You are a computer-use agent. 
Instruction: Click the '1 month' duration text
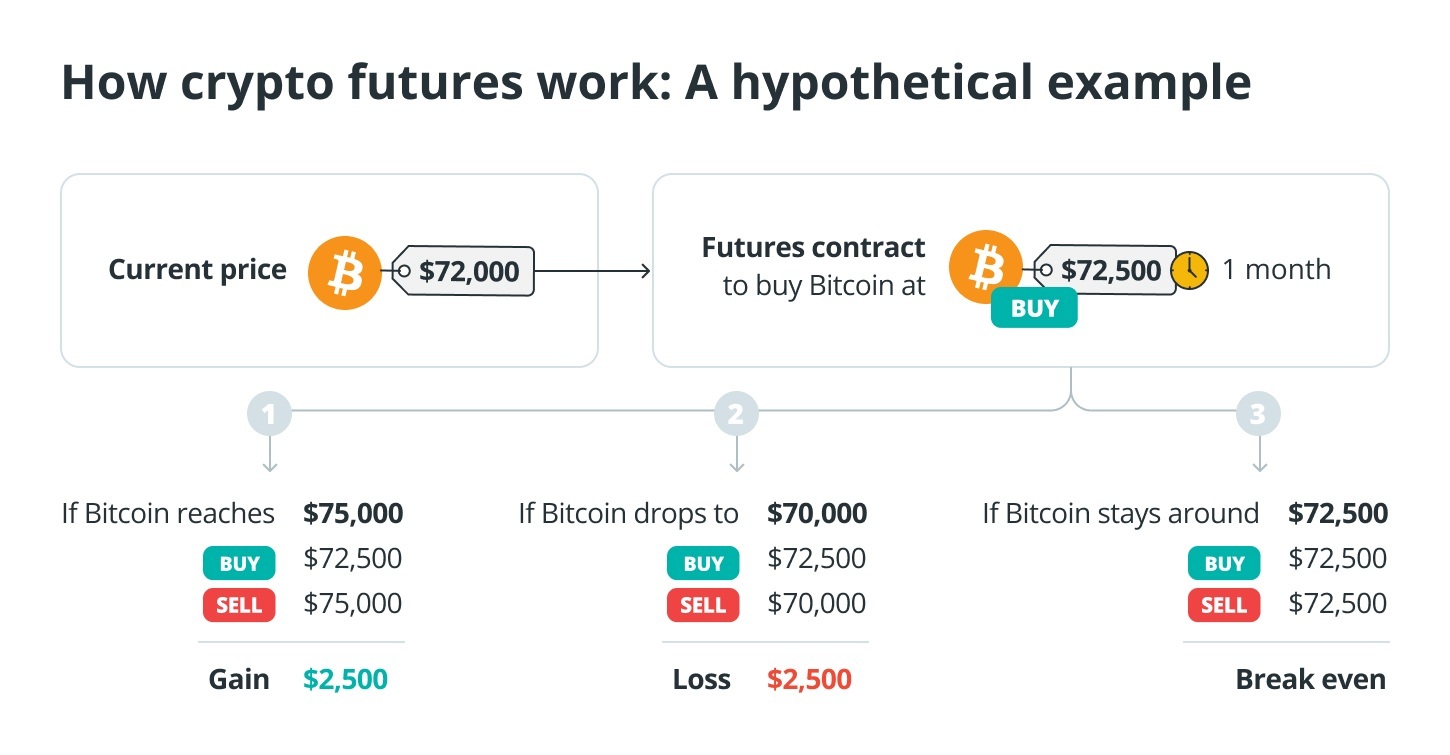tap(1277, 270)
